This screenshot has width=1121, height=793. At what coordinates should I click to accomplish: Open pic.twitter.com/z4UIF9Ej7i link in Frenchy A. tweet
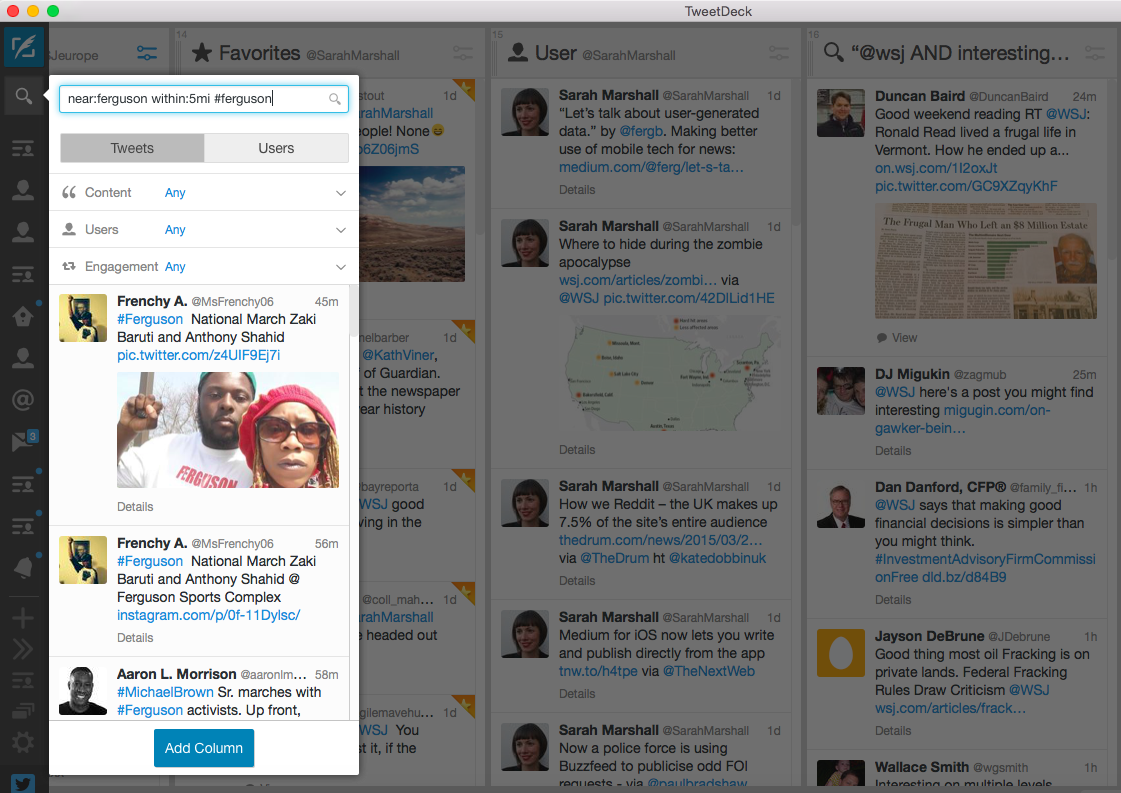[199, 355]
